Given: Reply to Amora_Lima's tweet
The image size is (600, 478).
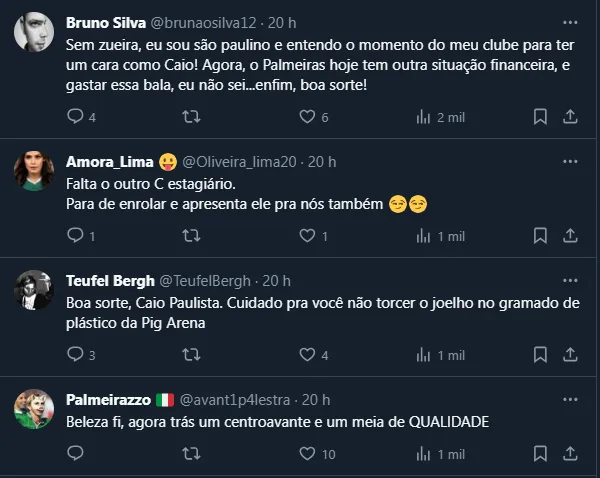Looking at the screenshot, I should click(75, 236).
